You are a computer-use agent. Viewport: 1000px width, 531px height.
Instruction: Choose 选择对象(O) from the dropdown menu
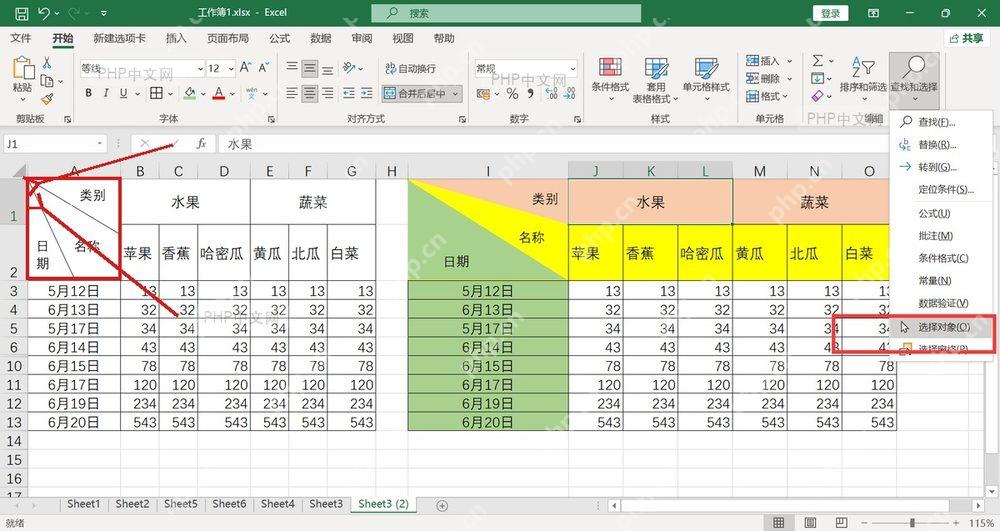tap(942, 327)
